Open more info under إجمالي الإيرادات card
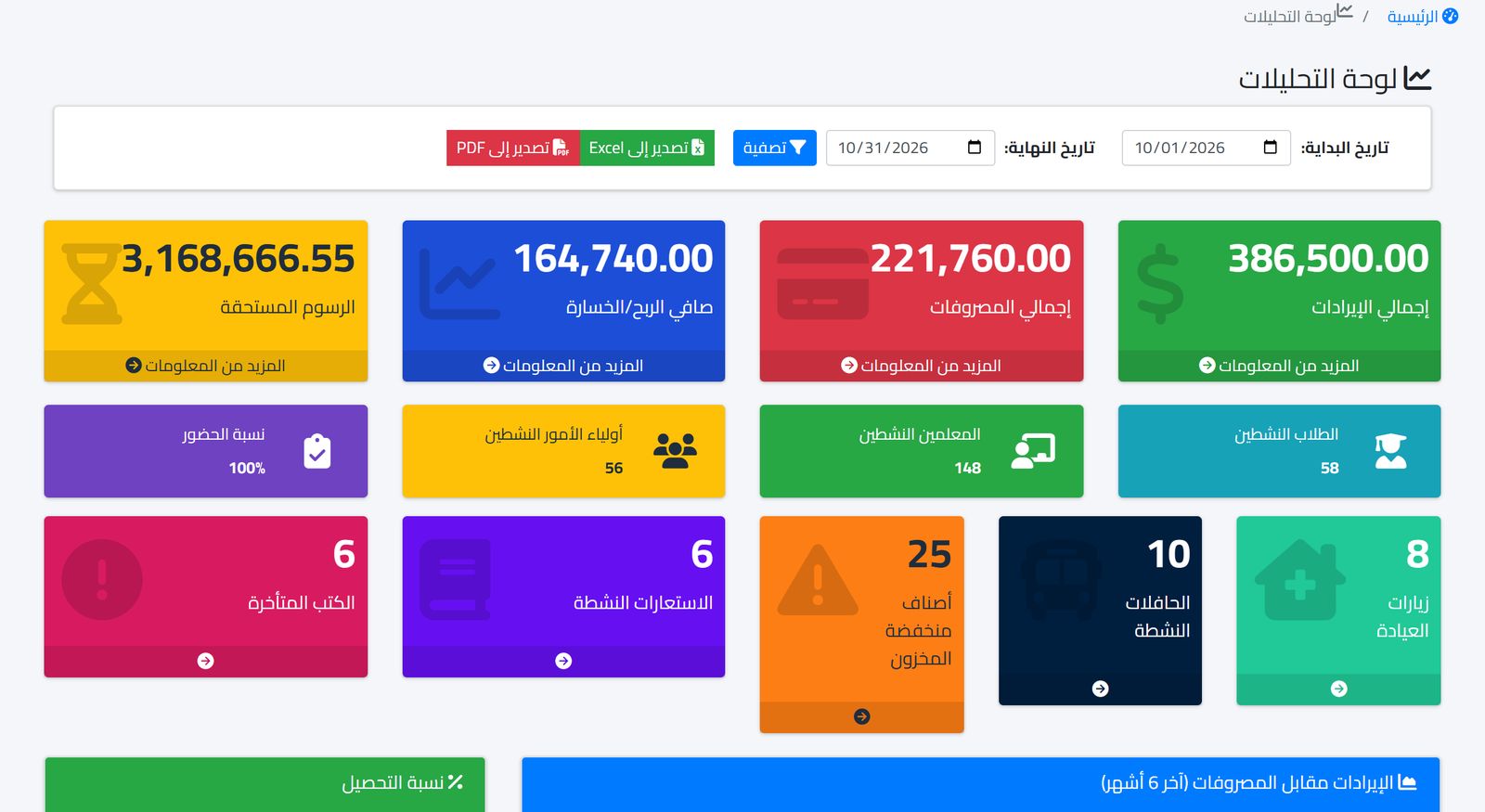 (x=1279, y=366)
